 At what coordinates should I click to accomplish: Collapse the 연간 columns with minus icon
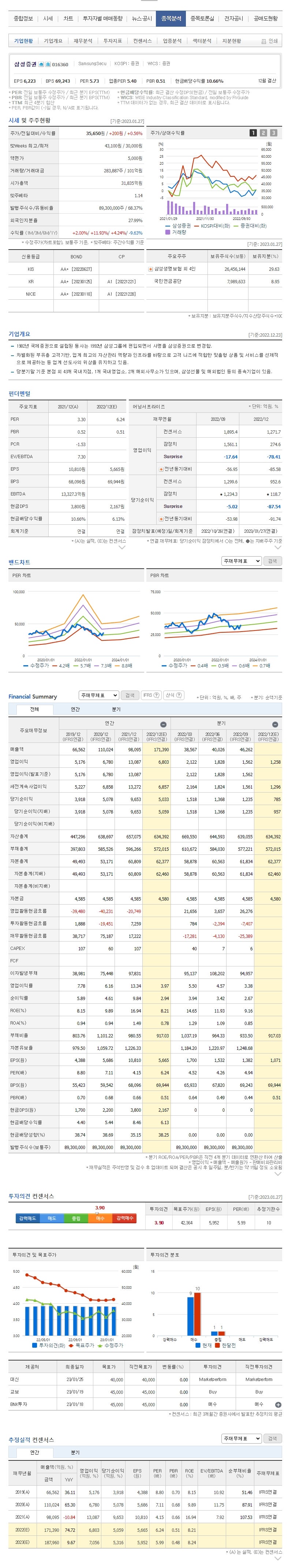163,724
